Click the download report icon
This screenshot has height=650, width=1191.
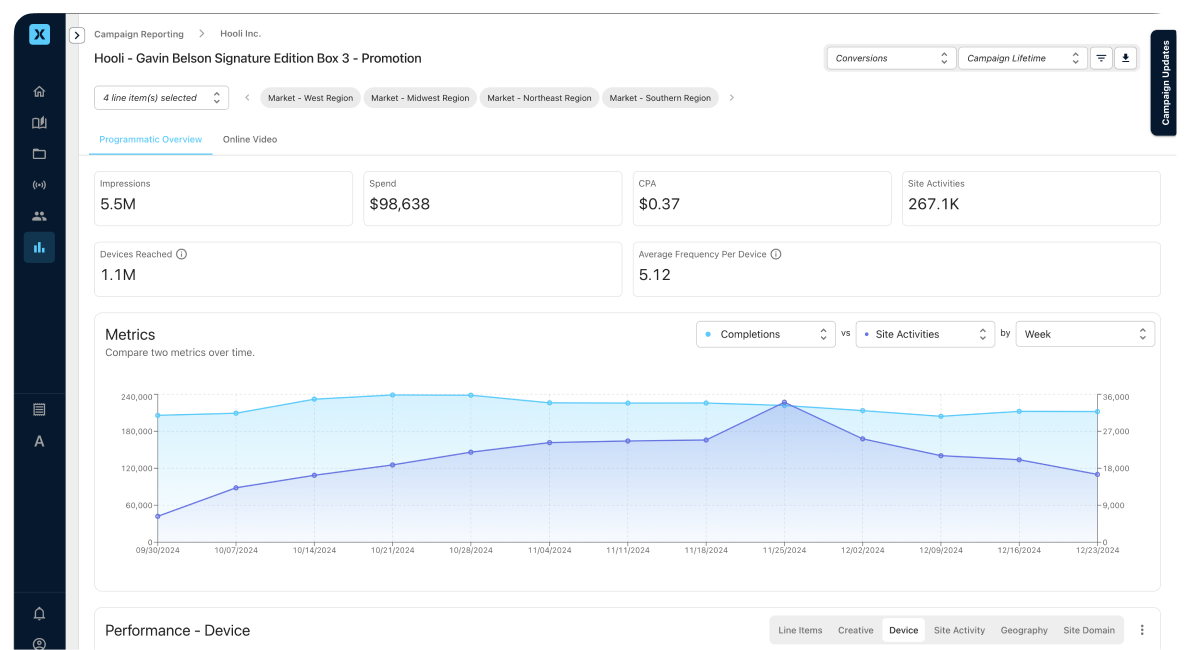[x=1126, y=58]
